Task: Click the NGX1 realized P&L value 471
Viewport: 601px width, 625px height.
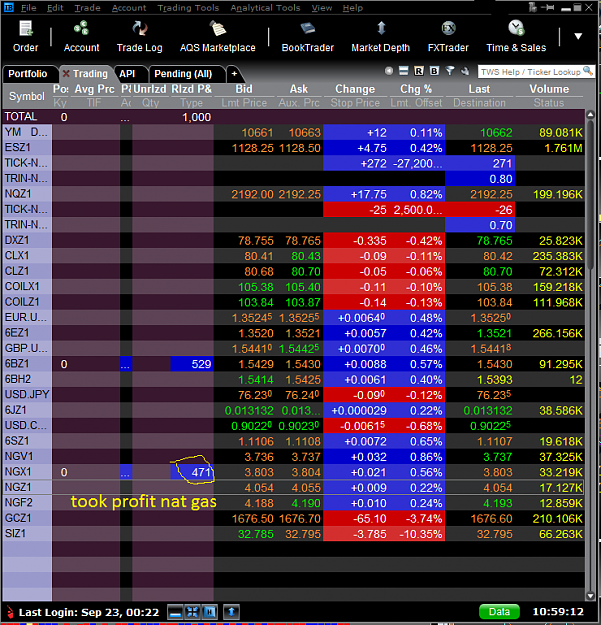Action: (x=201, y=472)
